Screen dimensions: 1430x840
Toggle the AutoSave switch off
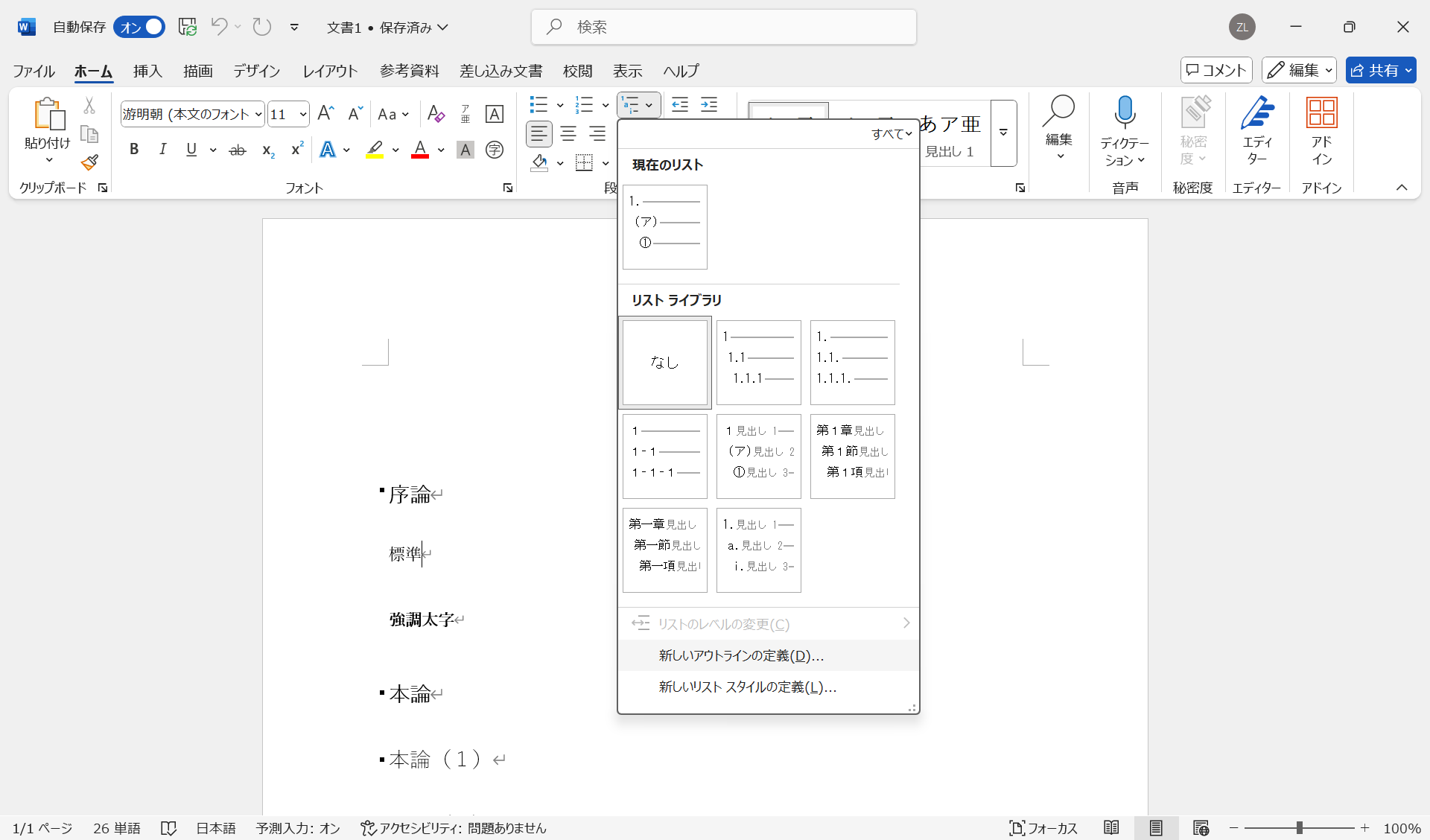(139, 28)
